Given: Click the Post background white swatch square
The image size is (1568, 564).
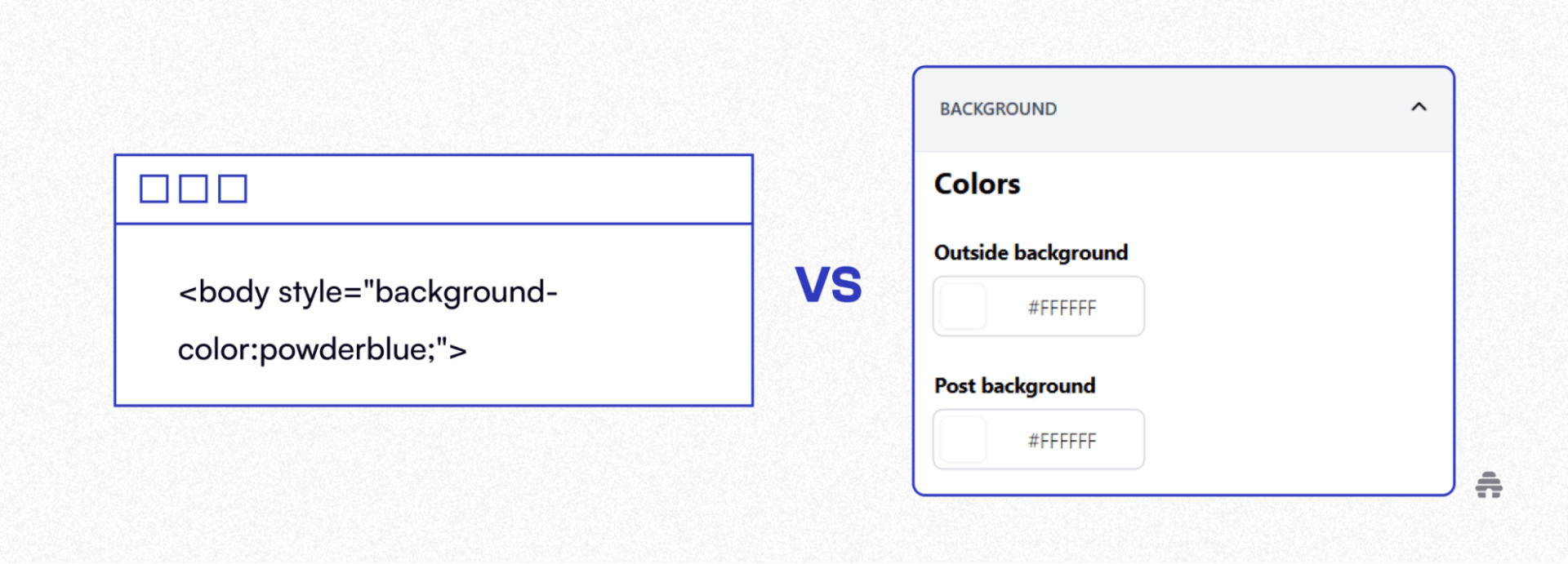Looking at the screenshot, I should pyautogui.click(x=962, y=439).
